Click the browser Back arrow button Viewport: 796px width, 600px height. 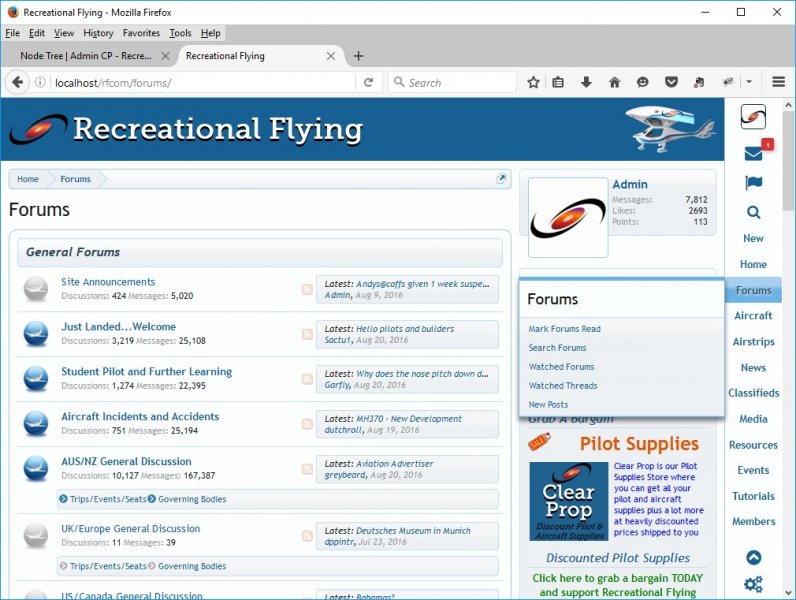[x=17, y=82]
